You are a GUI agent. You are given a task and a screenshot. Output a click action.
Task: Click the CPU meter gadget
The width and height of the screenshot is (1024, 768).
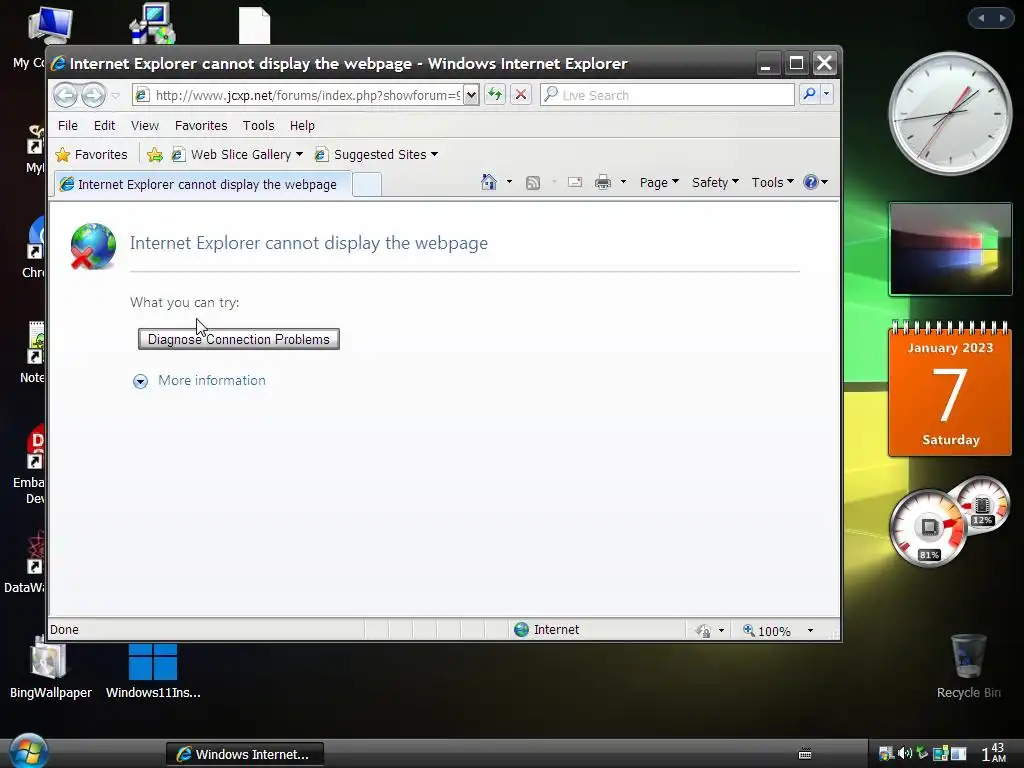[928, 528]
